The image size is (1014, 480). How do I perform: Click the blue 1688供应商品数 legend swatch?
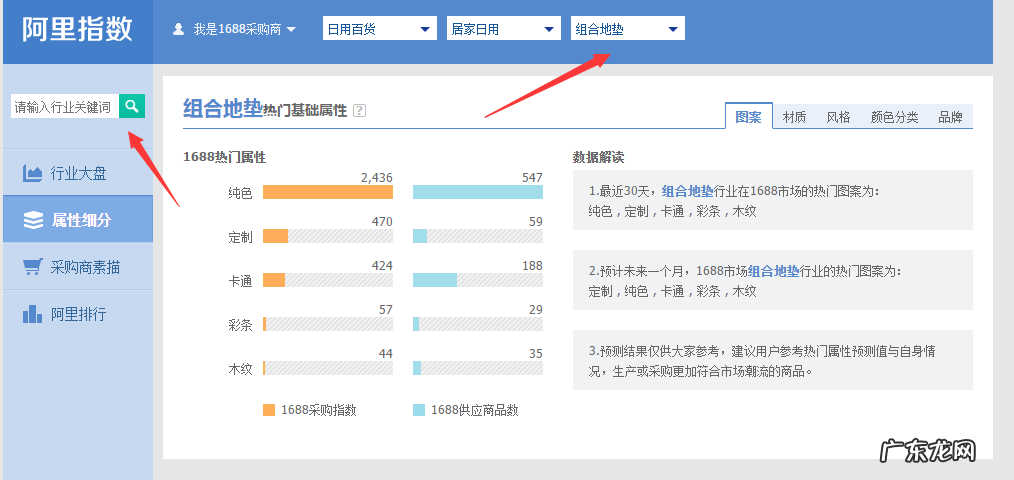[419, 409]
